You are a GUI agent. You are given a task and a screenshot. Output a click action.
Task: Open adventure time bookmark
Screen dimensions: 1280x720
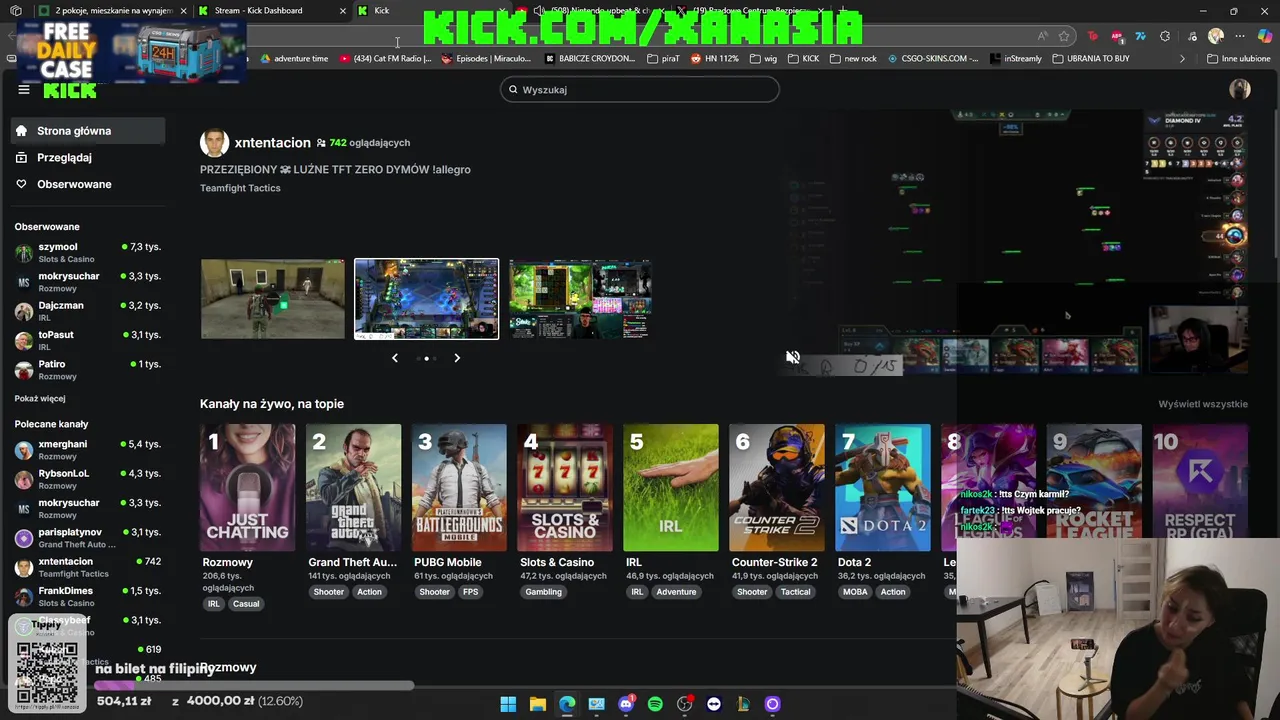click(x=293, y=58)
